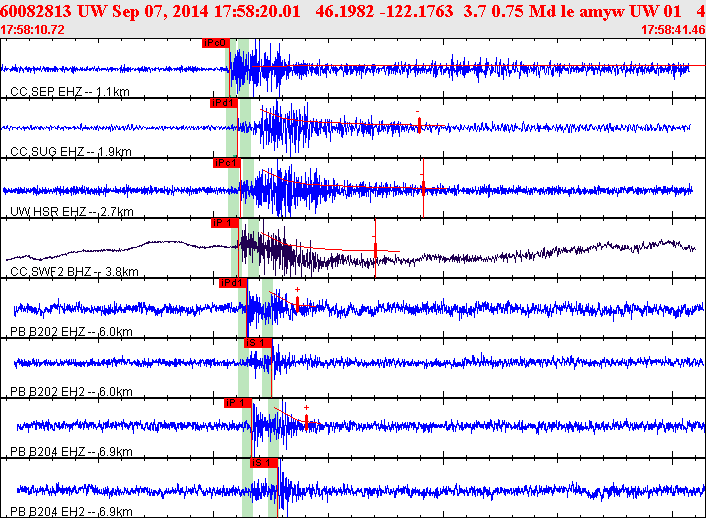Select the iP 1 pick flag on PB.B204 EHZ
This screenshot has width=706, height=518.
point(238,403)
